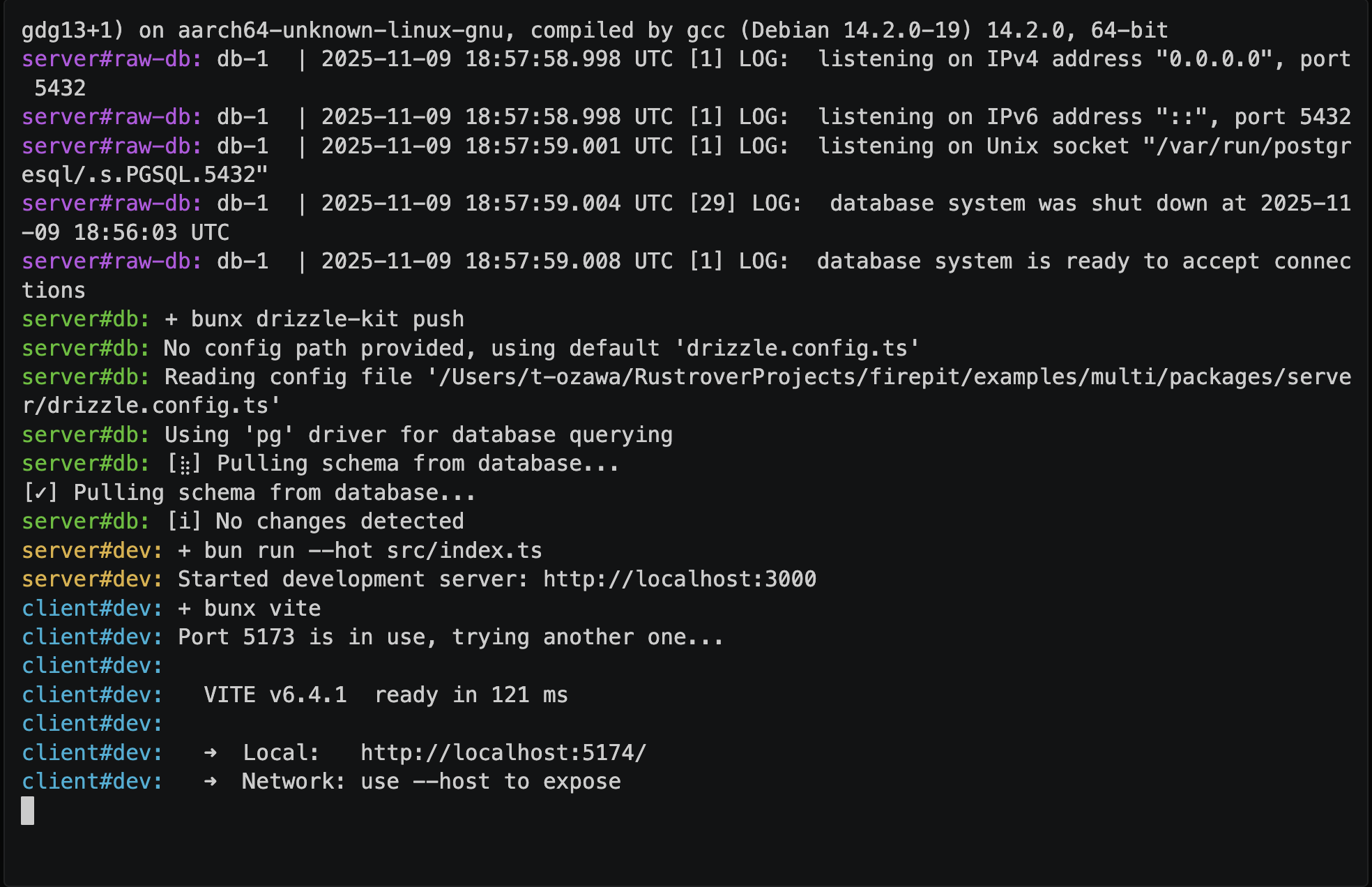This screenshot has width=1372, height=887.
Task: Click the "::" IPv6 address
Action: [x=1182, y=117]
